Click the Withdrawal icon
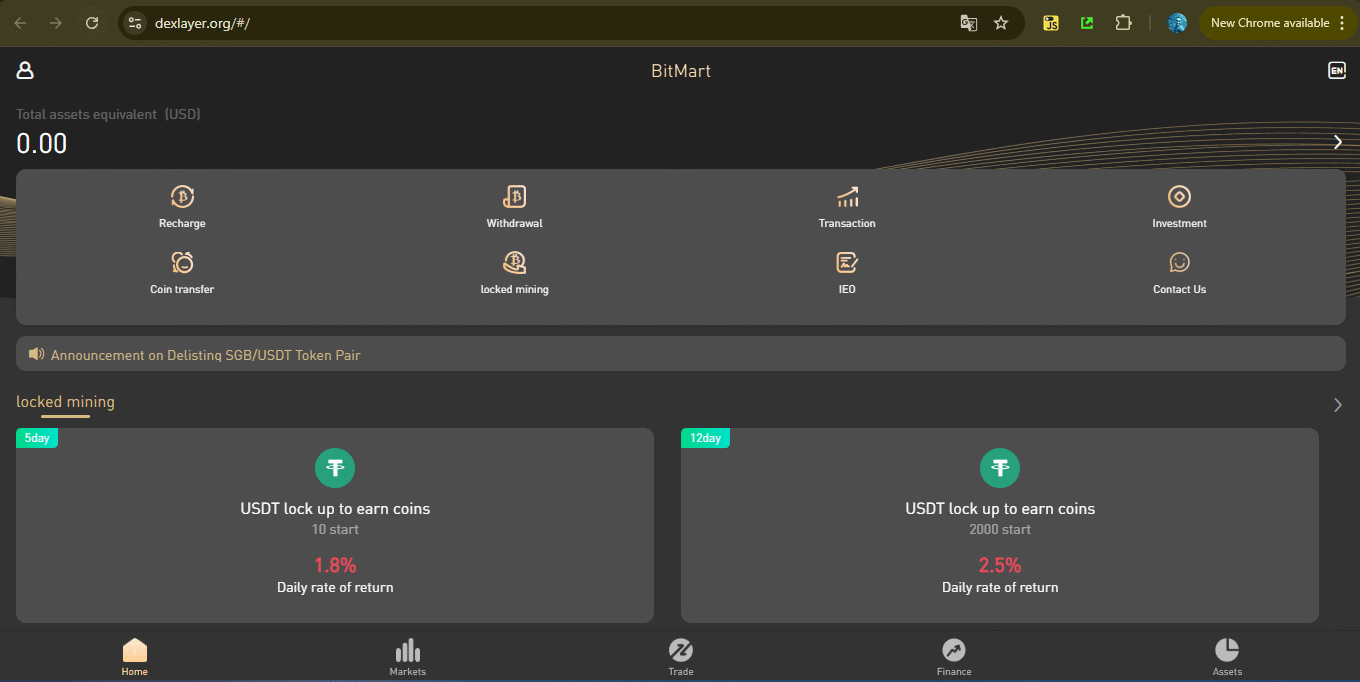This screenshot has height=682, width=1360. (514, 197)
